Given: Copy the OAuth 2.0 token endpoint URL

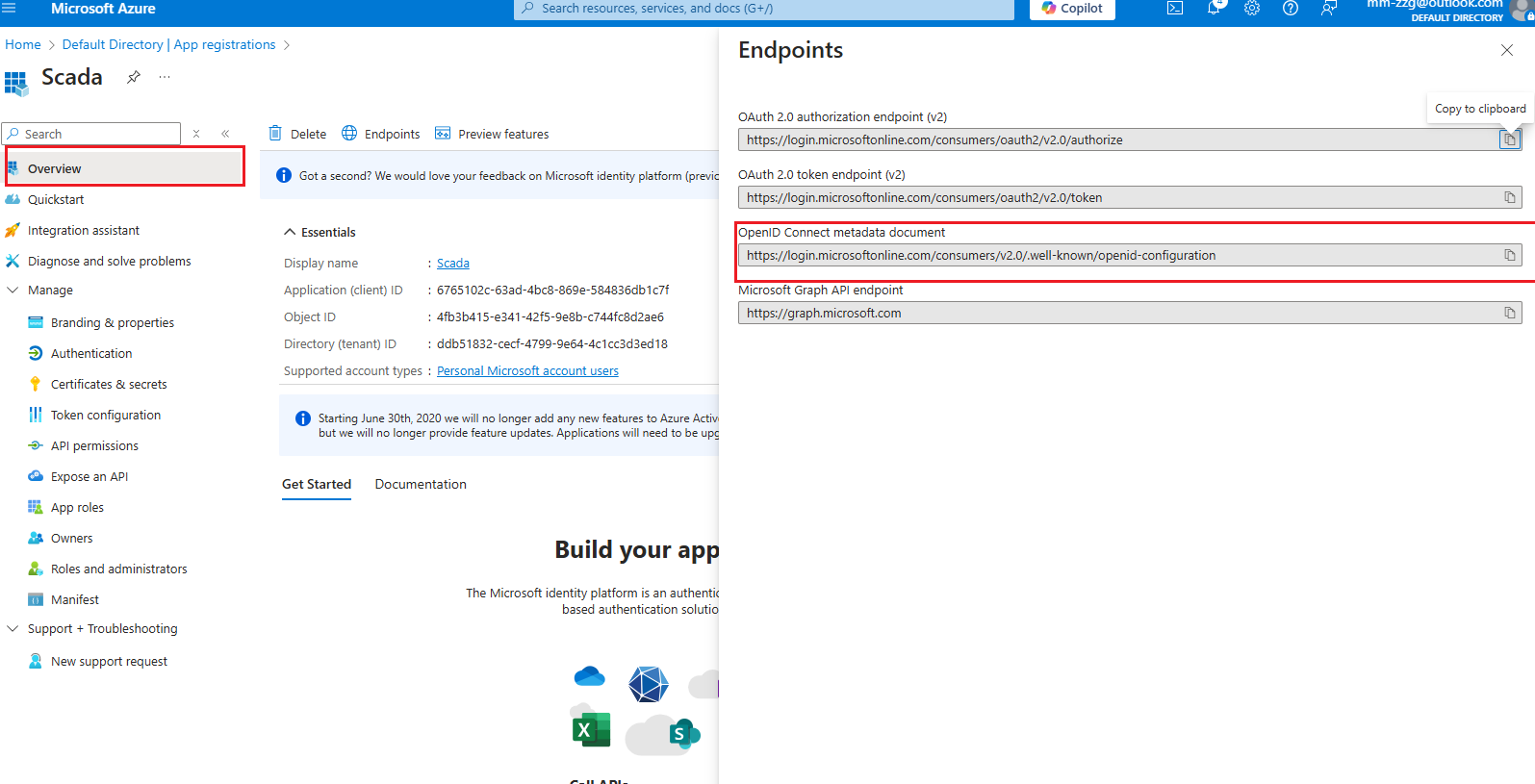Looking at the screenshot, I should pyautogui.click(x=1509, y=198).
